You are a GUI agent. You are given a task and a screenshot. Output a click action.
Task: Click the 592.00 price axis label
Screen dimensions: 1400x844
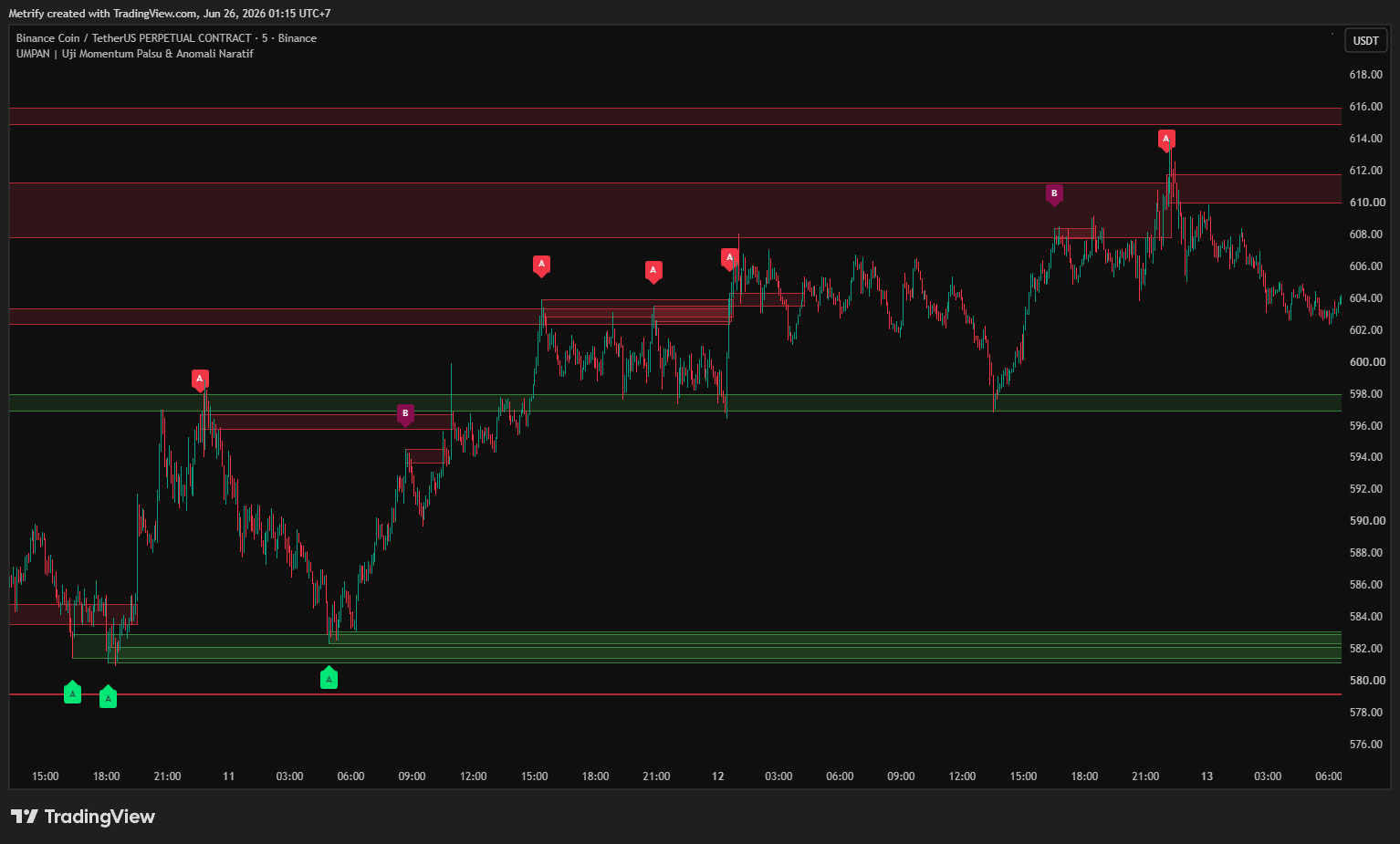point(1366,489)
